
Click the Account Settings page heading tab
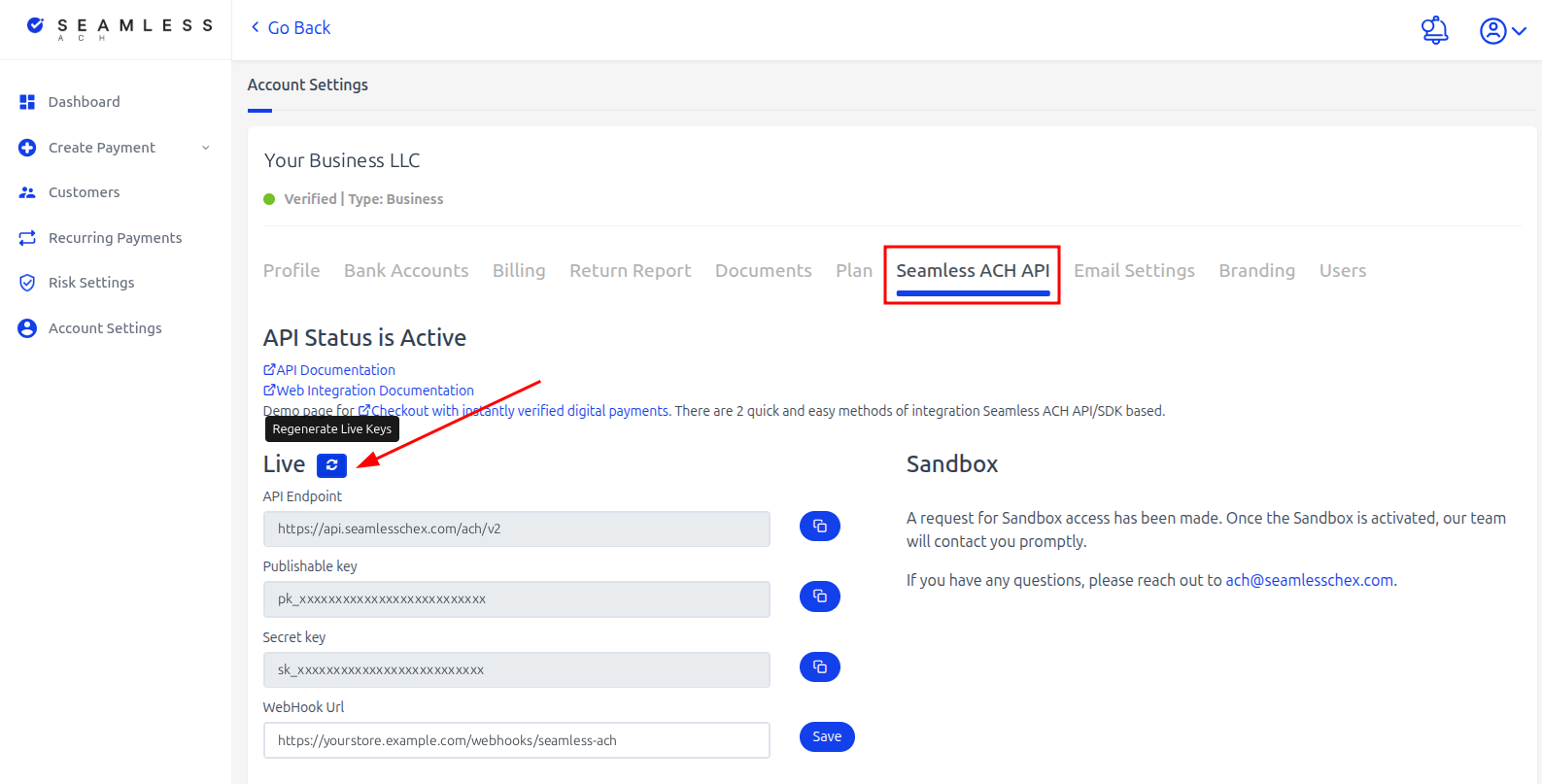308,85
